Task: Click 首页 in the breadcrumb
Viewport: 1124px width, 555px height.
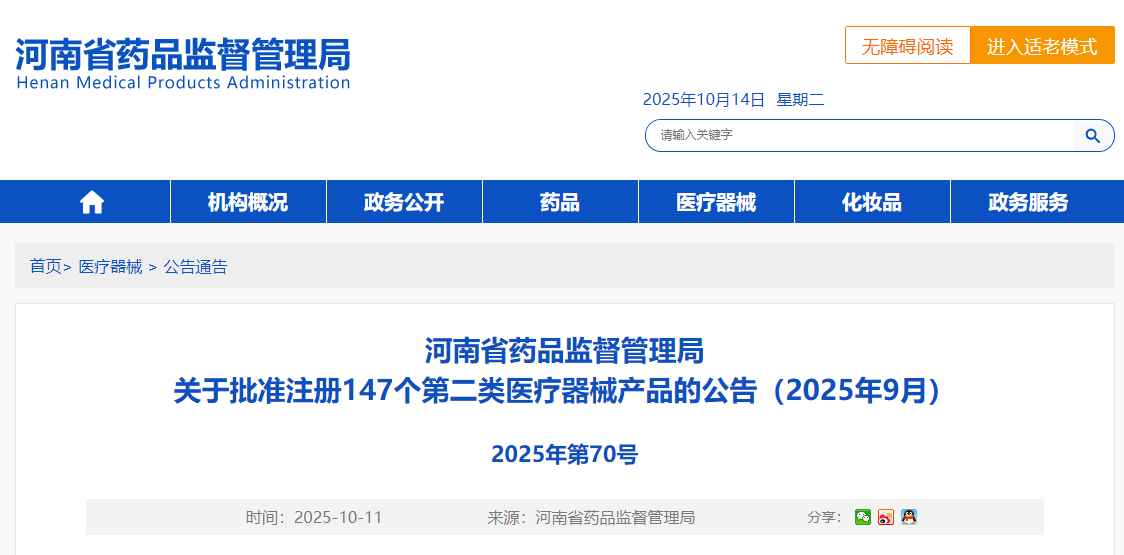Action: (x=45, y=267)
